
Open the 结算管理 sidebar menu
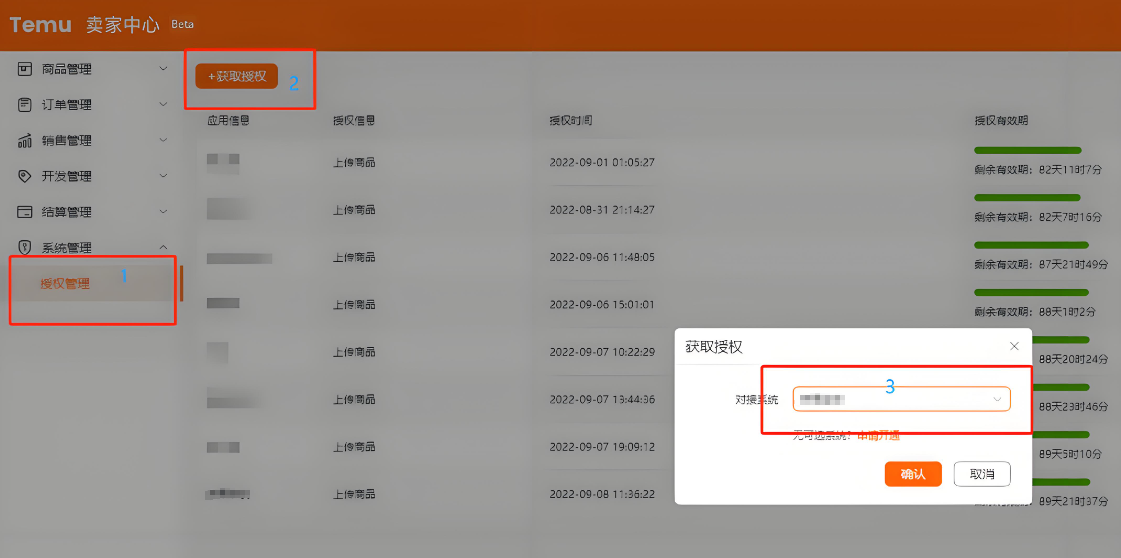click(x=67, y=212)
